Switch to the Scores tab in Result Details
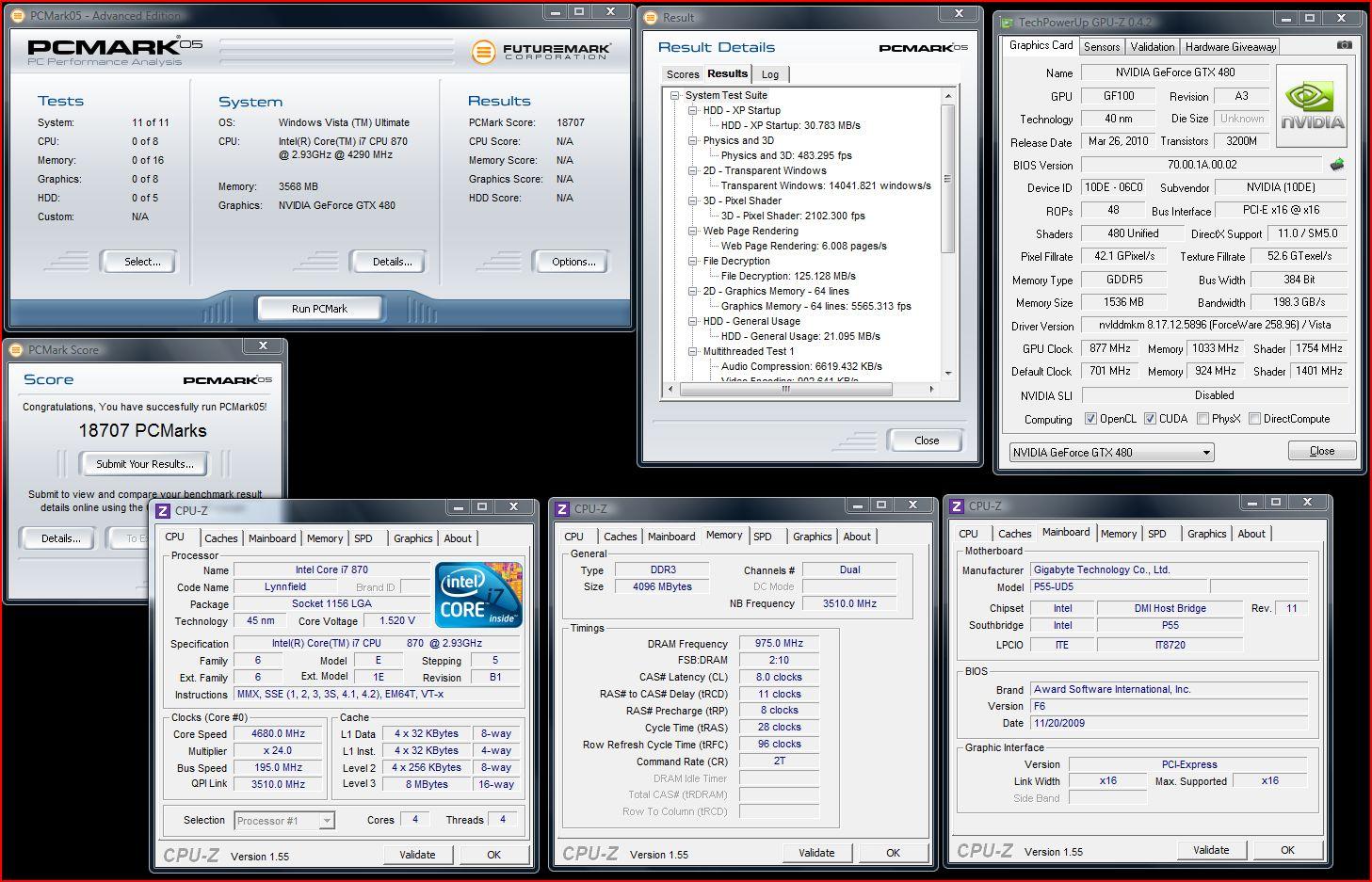This screenshot has width=1372, height=882. tap(683, 74)
